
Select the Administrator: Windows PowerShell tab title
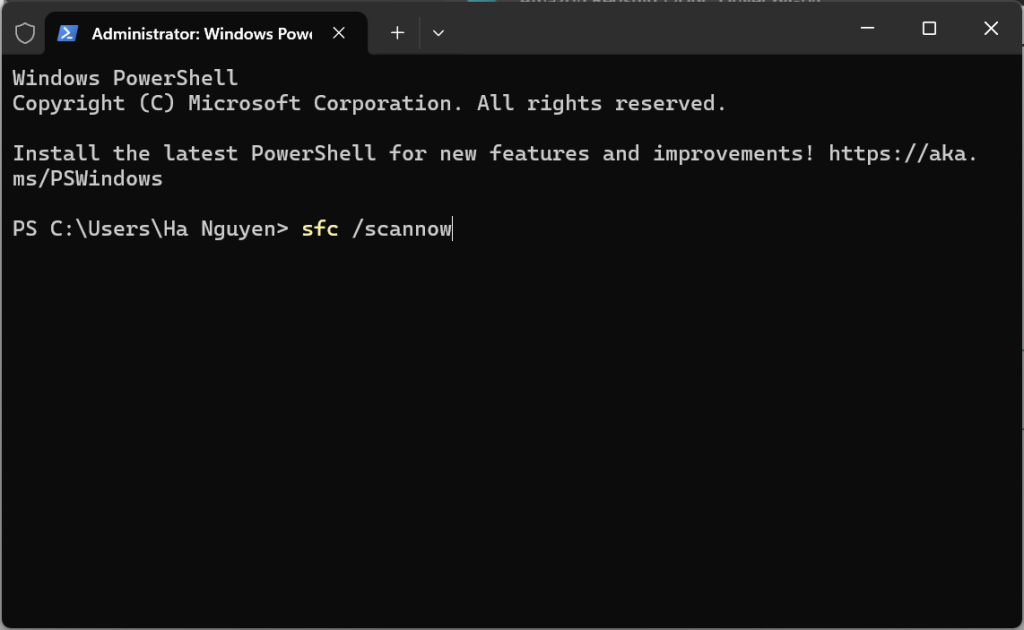(x=202, y=33)
